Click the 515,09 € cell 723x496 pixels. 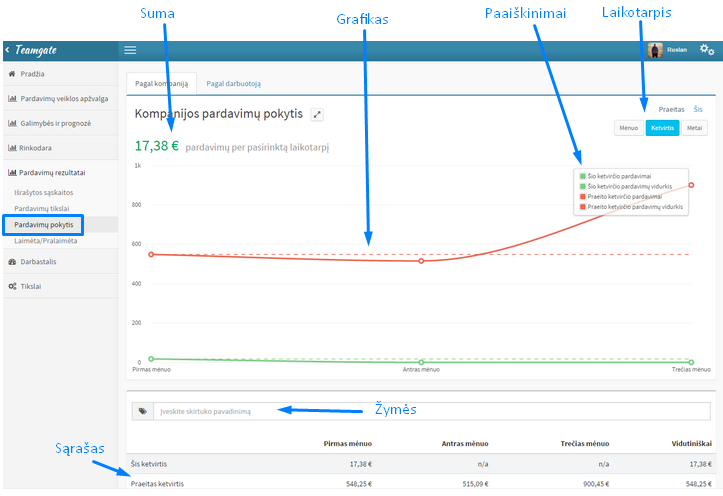pos(475,484)
